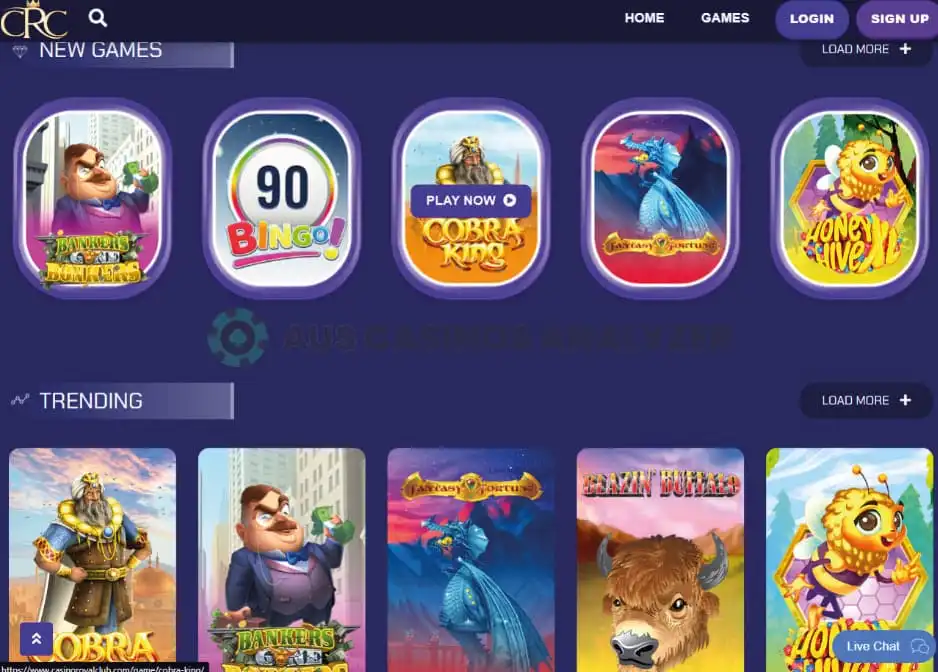Open the Games menu item
Screen dimensions: 938x672
(x=725, y=18)
